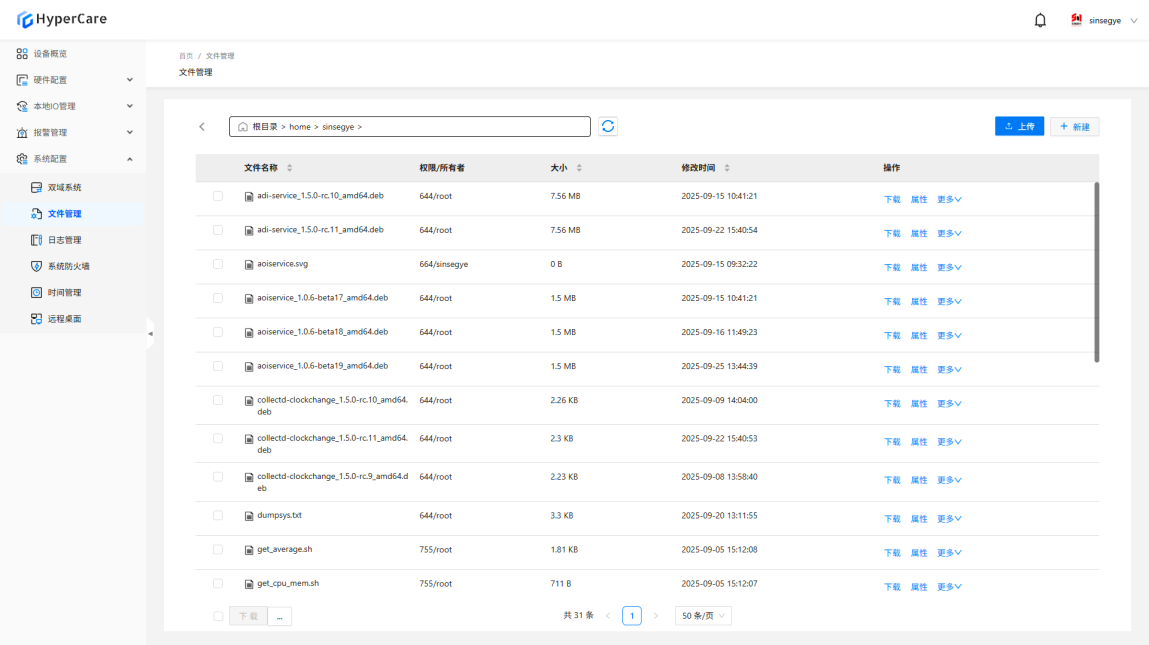1149x645 pixels.
Task: Collapse the sidebar with the handle arrow
Action: (150, 333)
